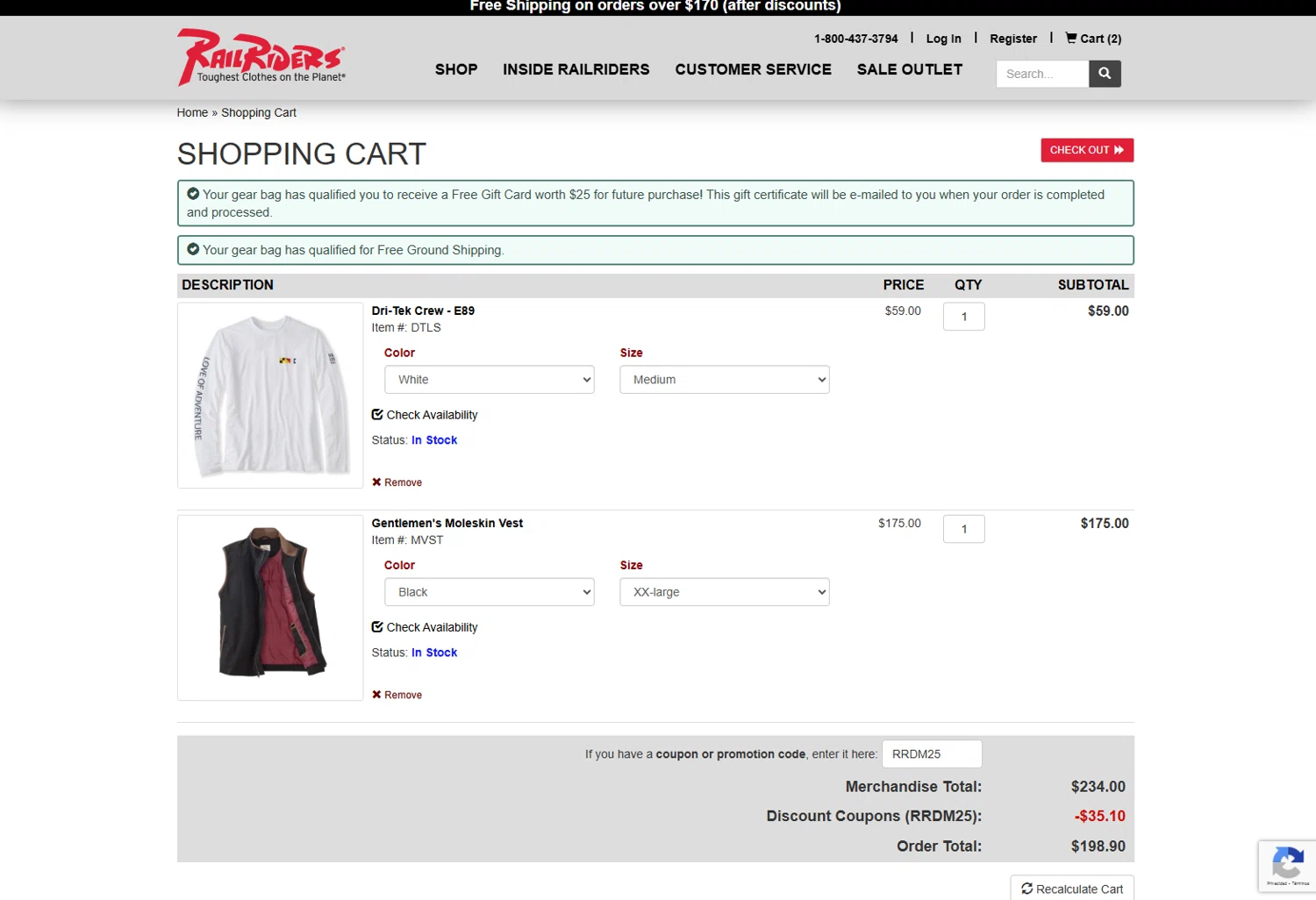Click the discount amount -$35.10
This screenshot has width=1316, height=900.
point(1100,816)
